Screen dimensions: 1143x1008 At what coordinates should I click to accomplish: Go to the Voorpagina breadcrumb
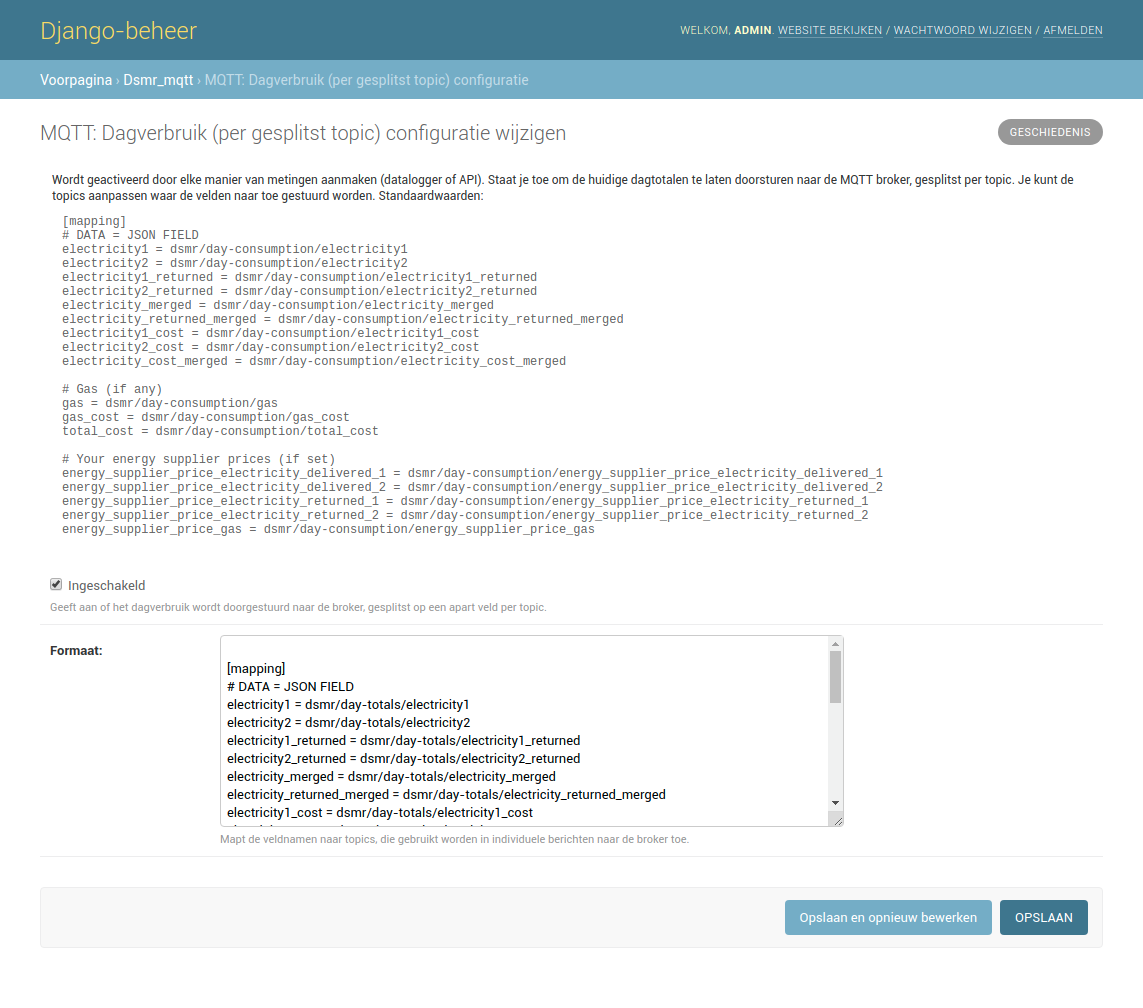coord(76,80)
